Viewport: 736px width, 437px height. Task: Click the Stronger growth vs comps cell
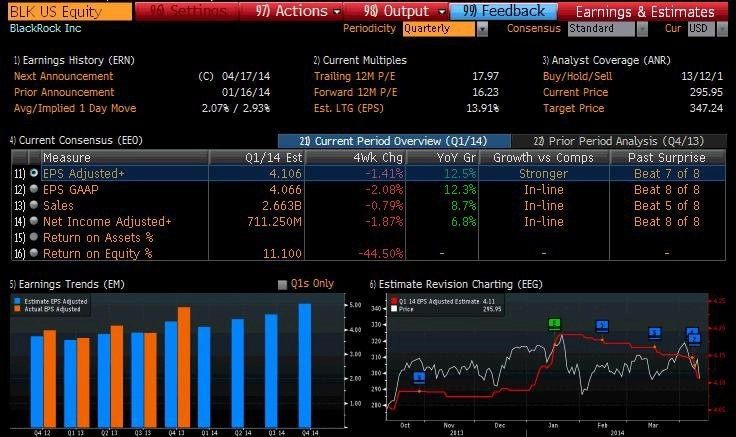point(544,174)
